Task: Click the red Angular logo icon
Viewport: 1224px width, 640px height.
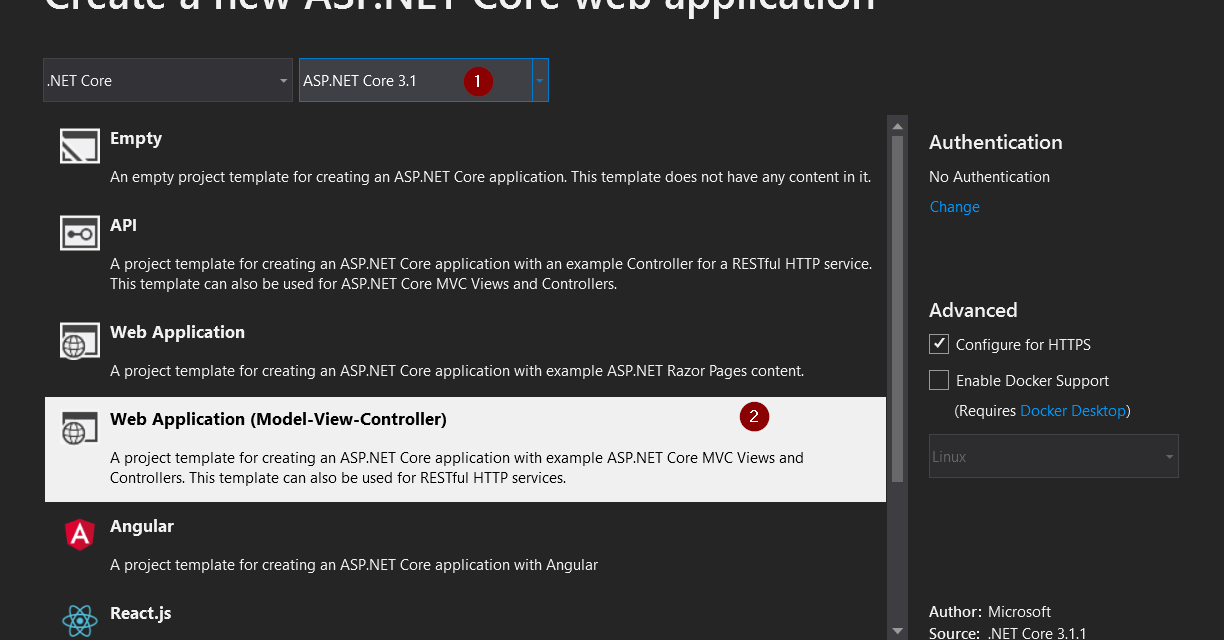Action: point(80,534)
